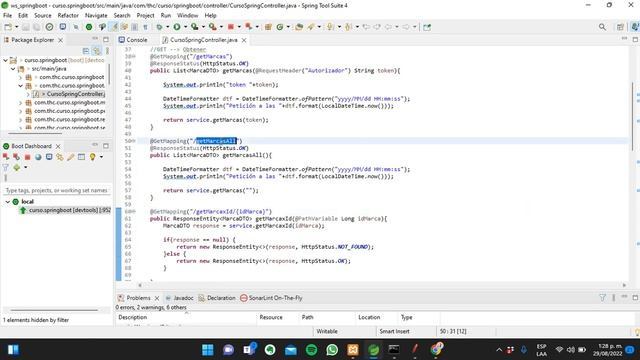Click the editor vertical scrollbar
Image resolution: width=640 pixels, height=360 pixels.
632,116
